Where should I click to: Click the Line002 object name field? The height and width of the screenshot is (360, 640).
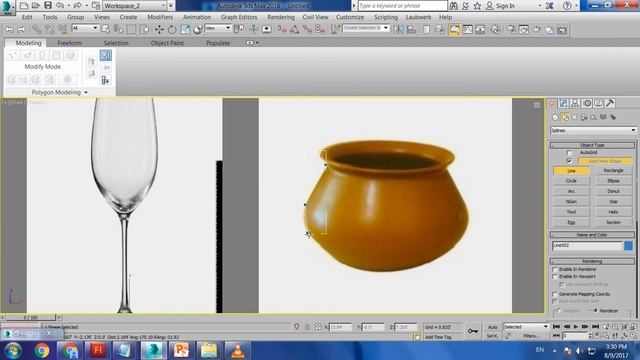pyautogui.click(x=587, y=246)
